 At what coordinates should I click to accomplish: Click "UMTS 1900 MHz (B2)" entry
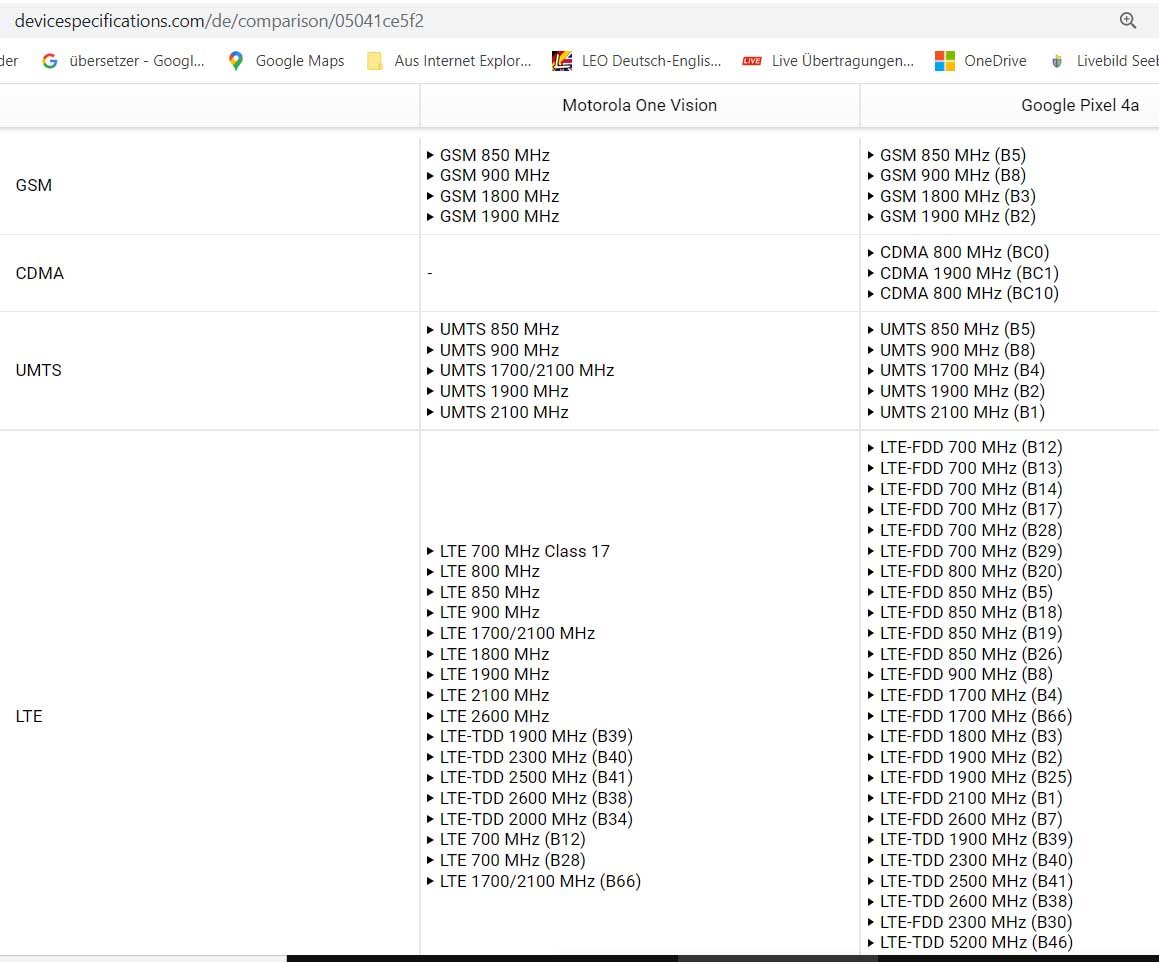pyautogui.click(x=962, y=391)
